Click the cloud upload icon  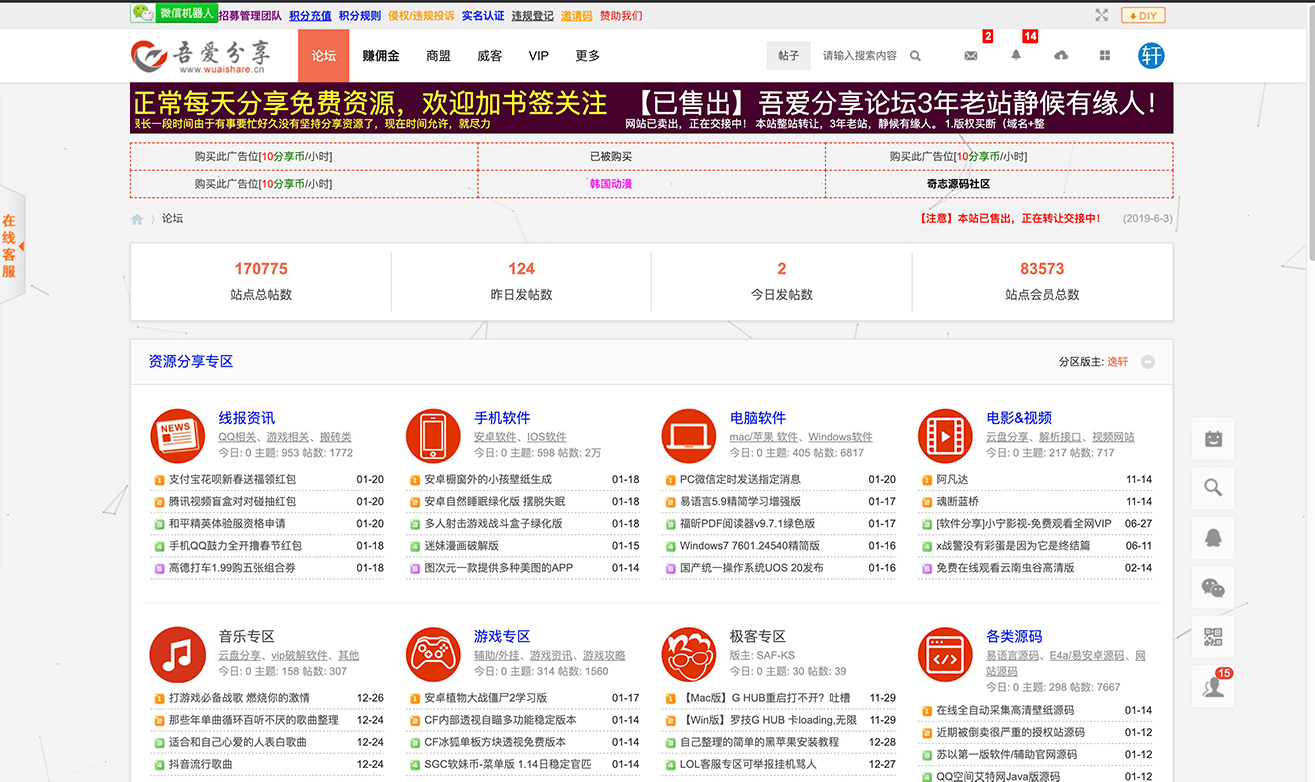pos(1061,56)
